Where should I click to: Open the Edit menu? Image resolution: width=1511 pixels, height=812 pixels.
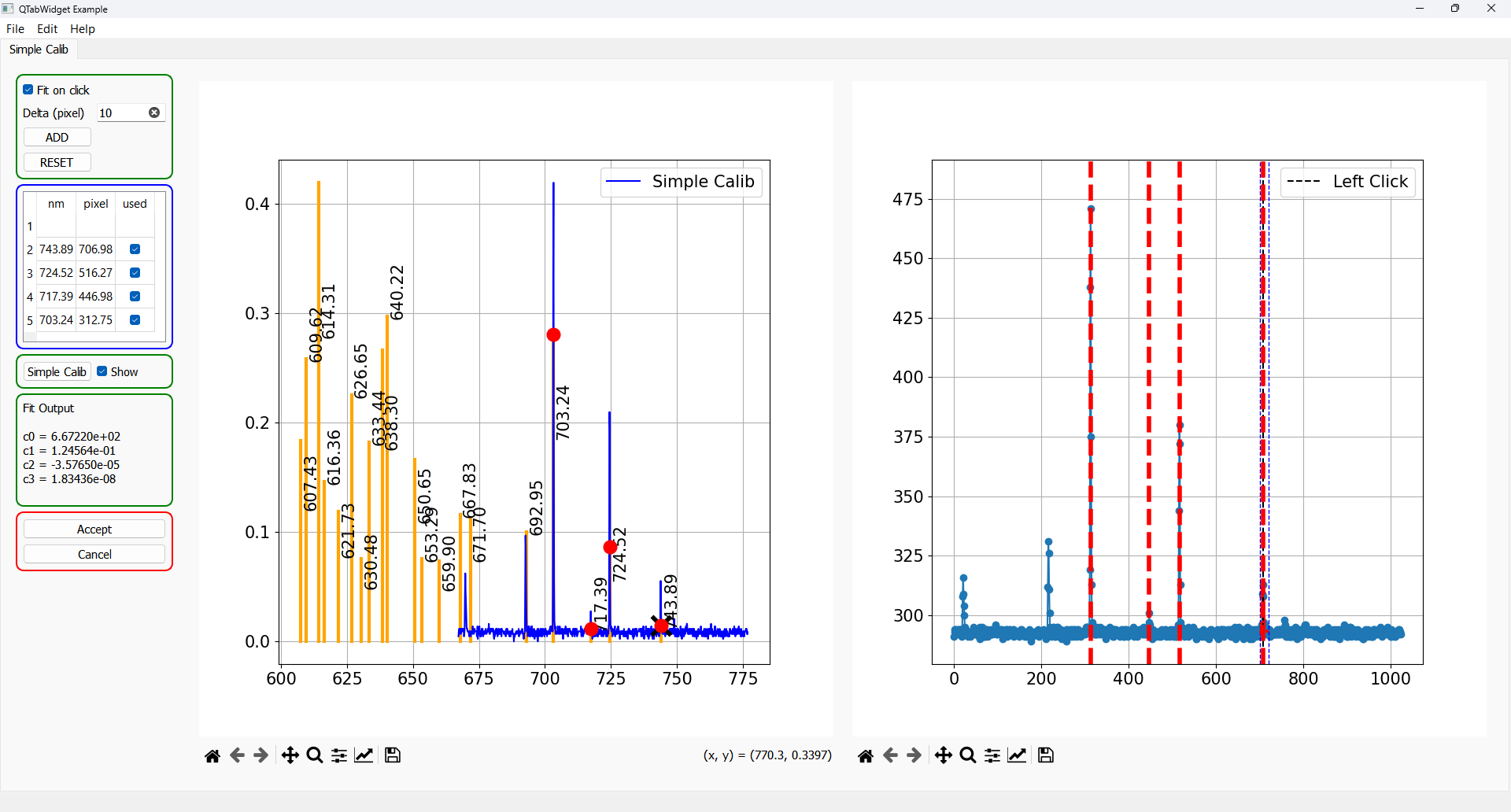(47, 29)
